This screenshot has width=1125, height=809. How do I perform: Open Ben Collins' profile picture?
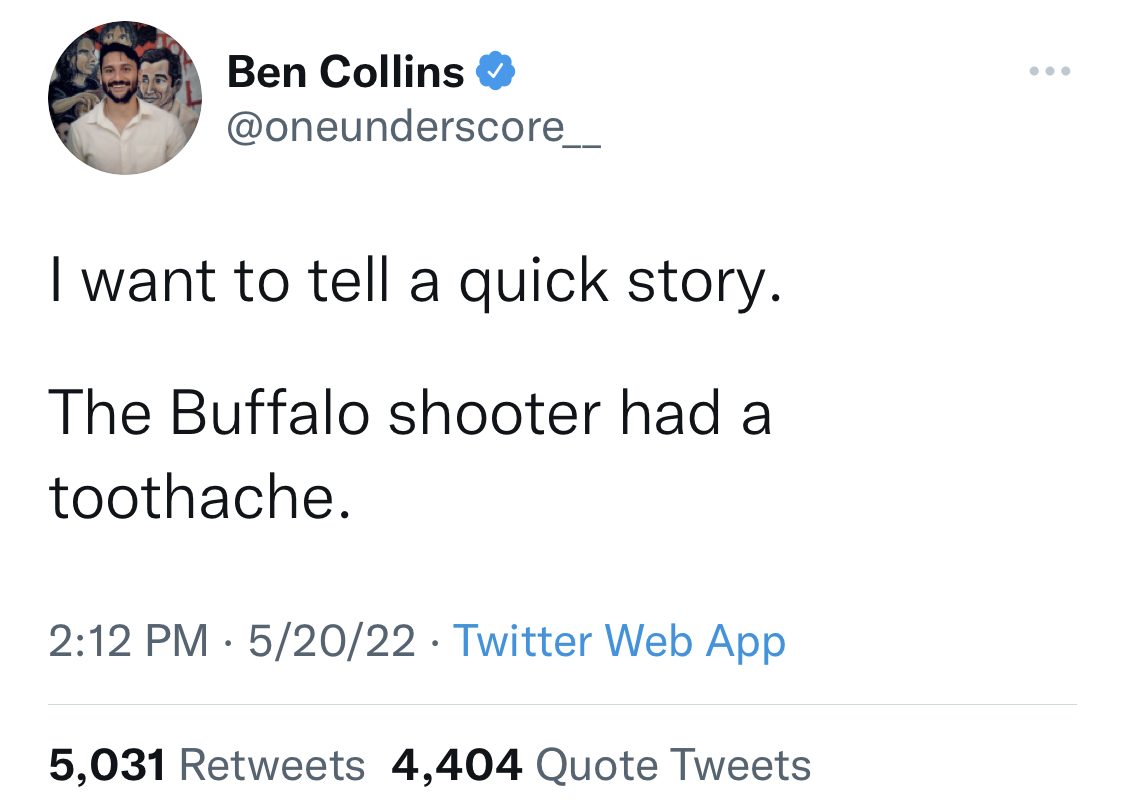124,97
